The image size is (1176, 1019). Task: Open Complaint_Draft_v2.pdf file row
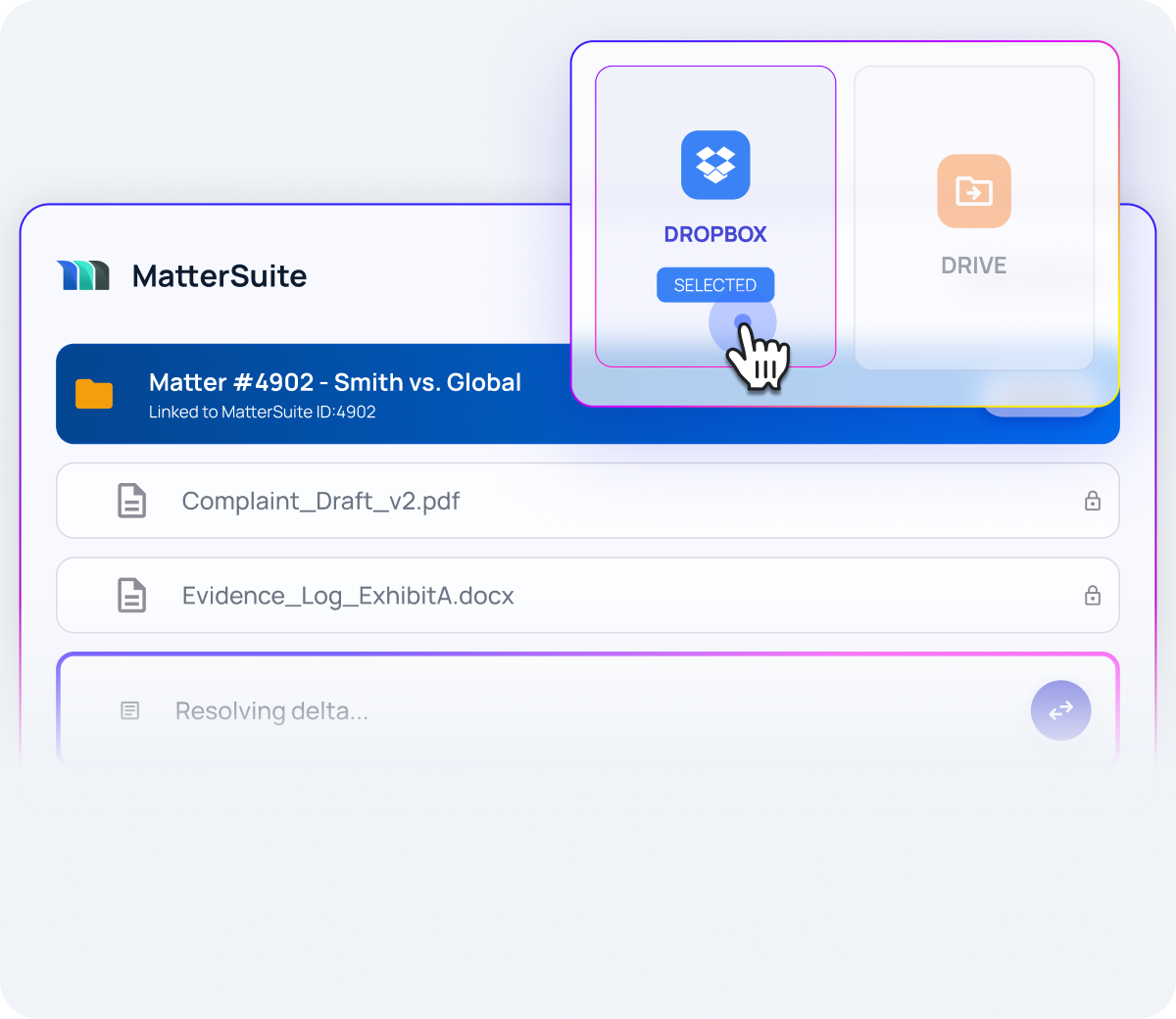click(588, 501)
